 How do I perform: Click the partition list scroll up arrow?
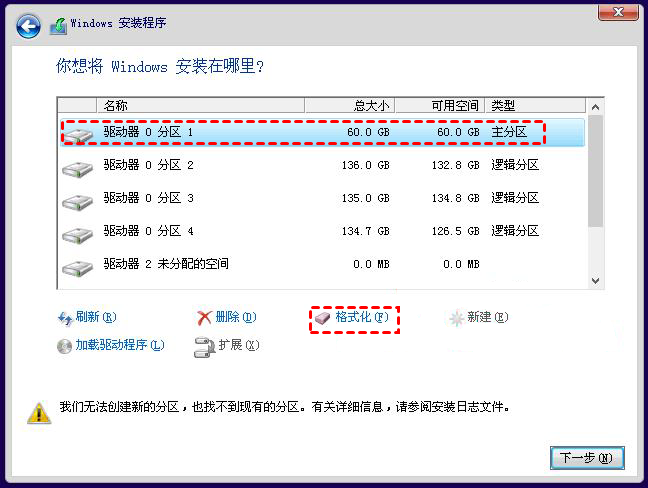click(596, 107)
